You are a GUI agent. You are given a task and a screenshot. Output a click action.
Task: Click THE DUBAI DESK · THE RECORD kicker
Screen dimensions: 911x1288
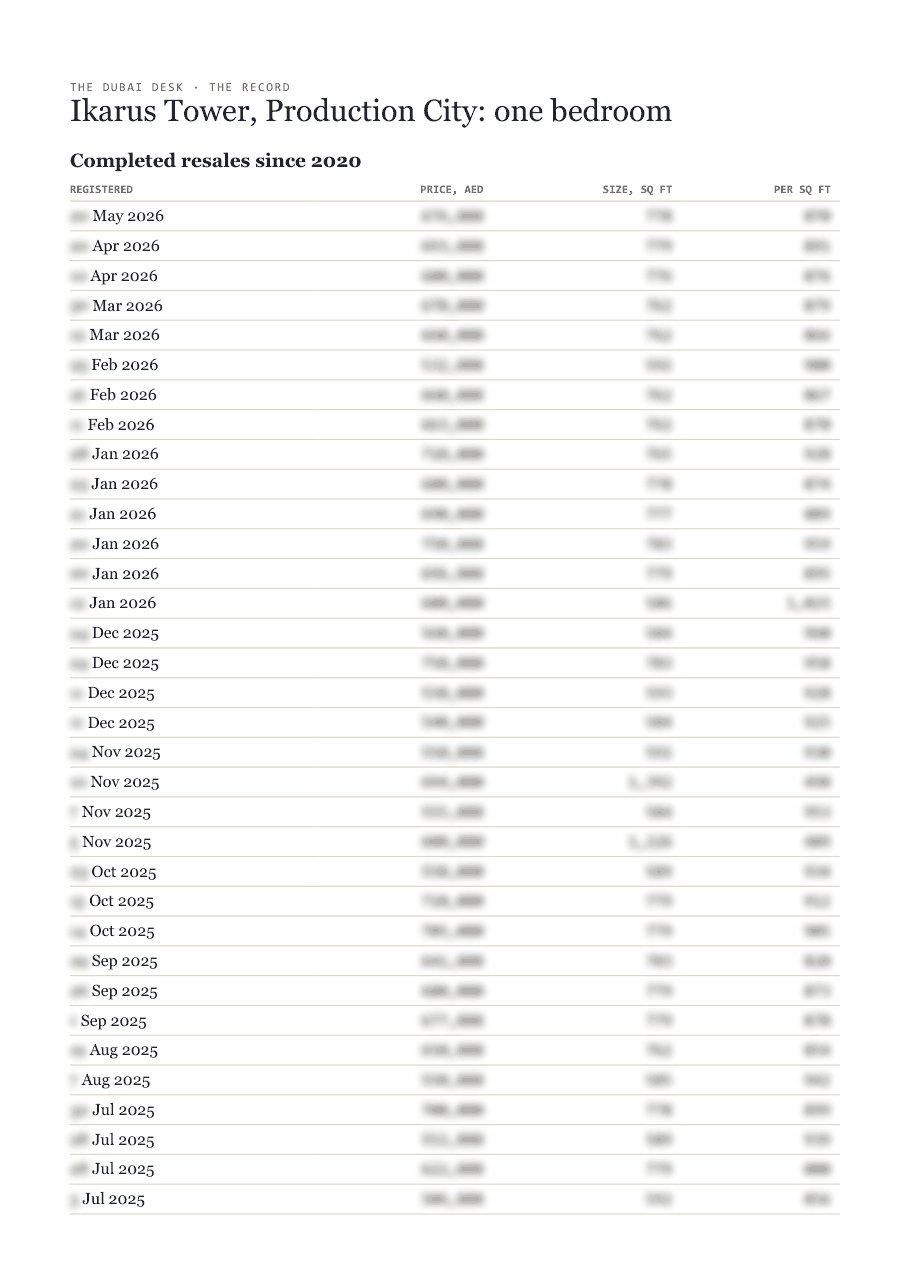coord(180,87)
